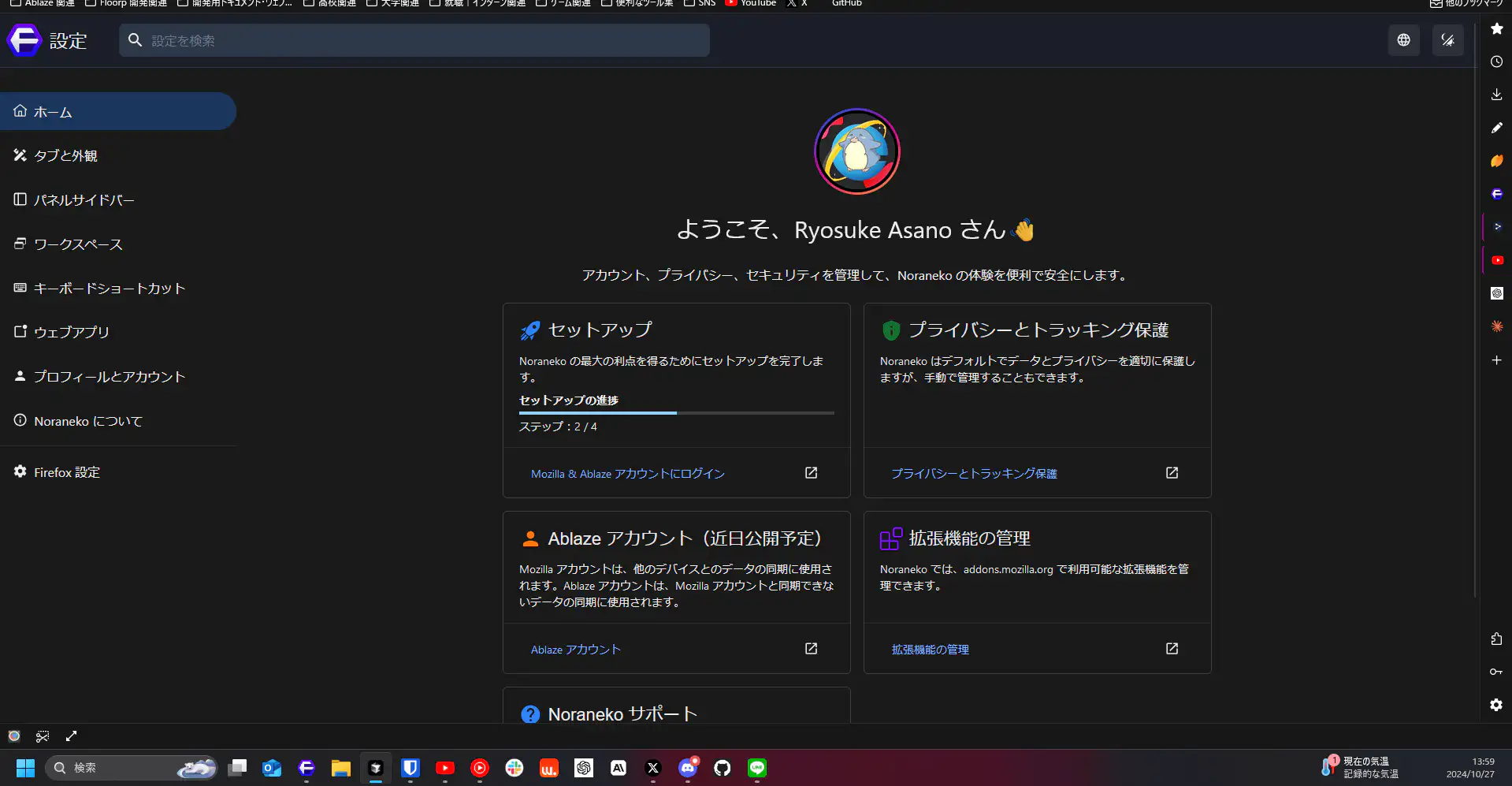Viewport: 1512px width, 786px height.
Task: Open Noraneko について section
Action: point(118,421)
